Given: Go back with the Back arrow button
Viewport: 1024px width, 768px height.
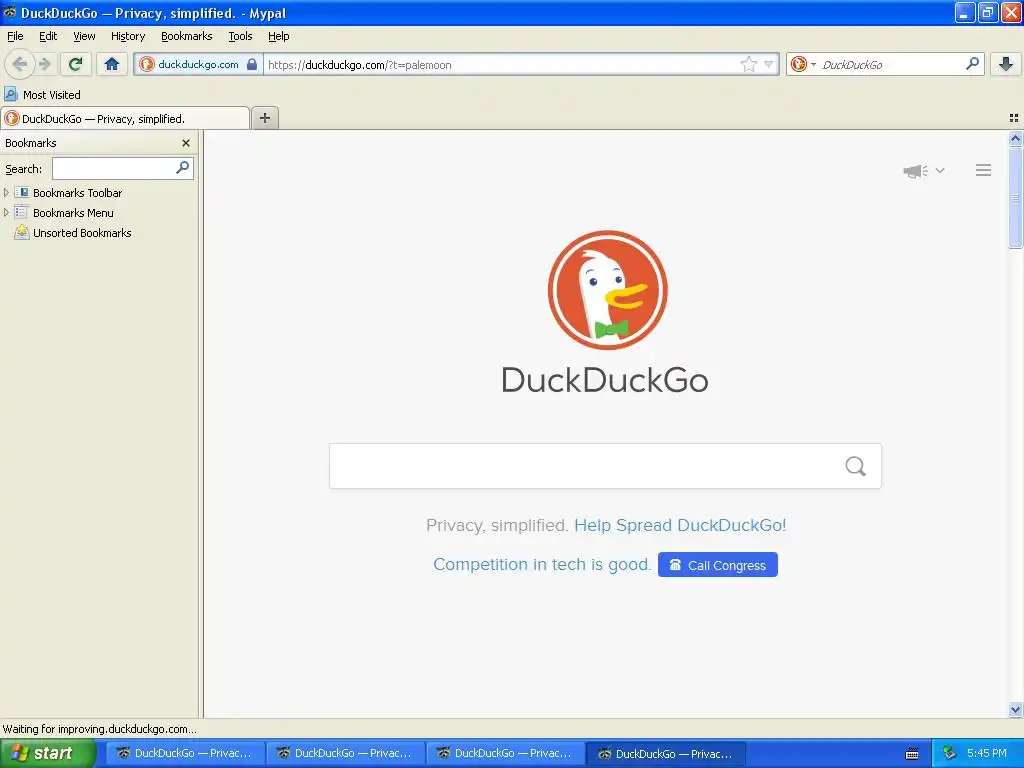Looking at the screenshot, I should [19, 64].
